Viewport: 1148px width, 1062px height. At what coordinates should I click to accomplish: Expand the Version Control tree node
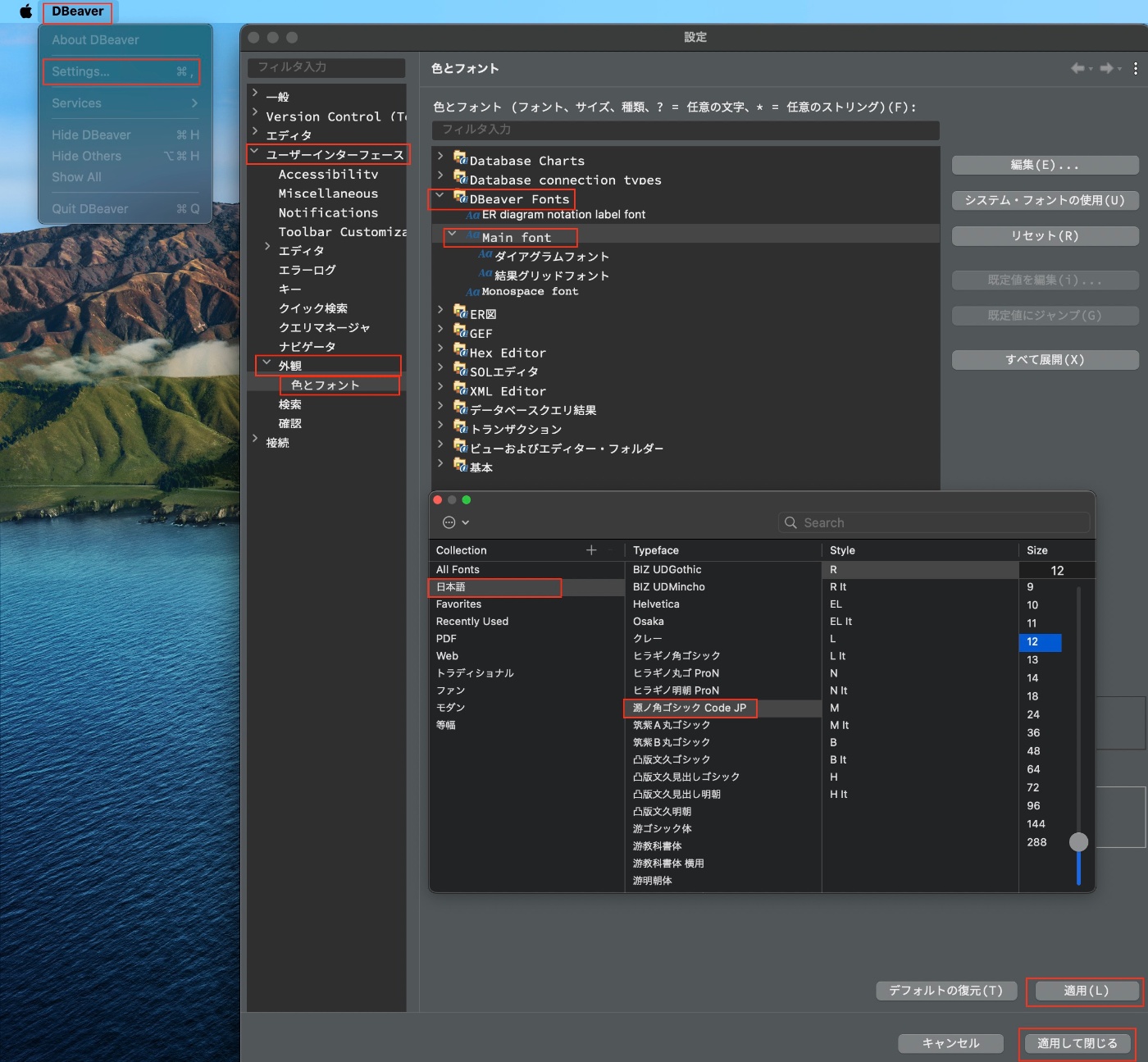tap(255, 112)
